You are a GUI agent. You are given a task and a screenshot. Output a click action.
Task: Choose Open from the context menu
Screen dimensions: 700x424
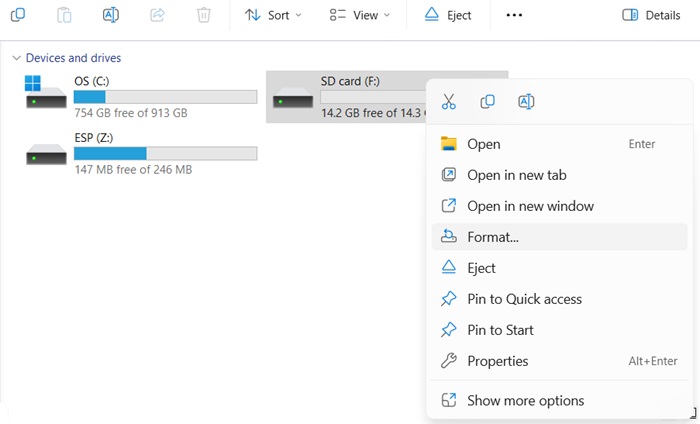pyautogui.click(x=559, y=144)
